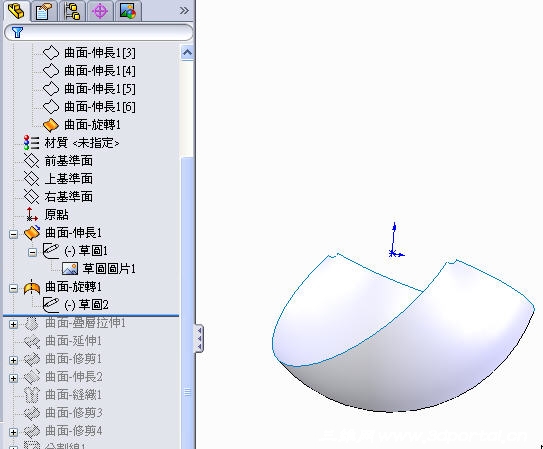Click icon of surface body 曲面-旋轉1
The height and width of the screenshot is (449, 543).
[x=51, y=125]
